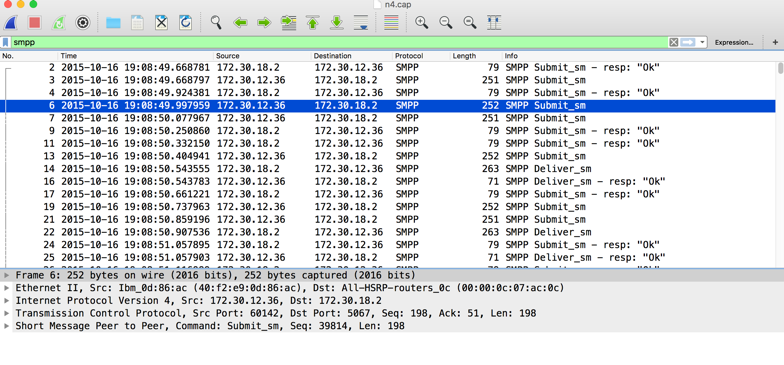Sort by Protocol column header

[x=422, y=56]
